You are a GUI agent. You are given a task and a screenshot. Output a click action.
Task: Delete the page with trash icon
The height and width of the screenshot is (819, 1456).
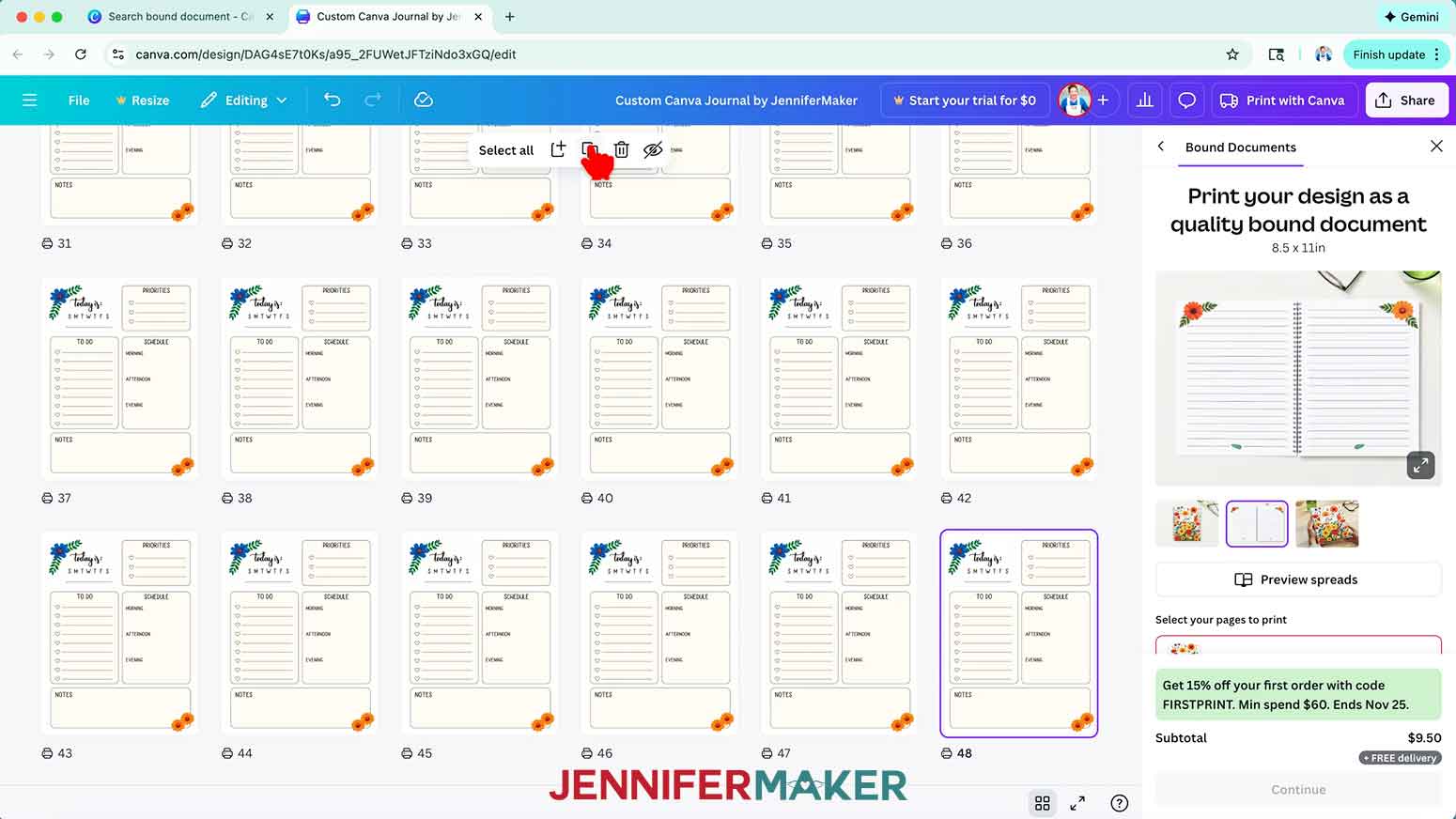pos(621,149)
